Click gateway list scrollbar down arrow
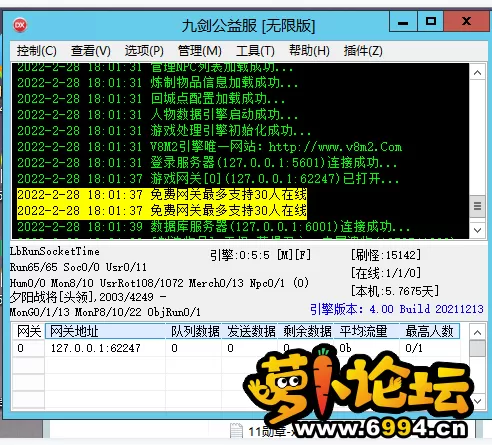492x445 pixels. coord(477,401)
